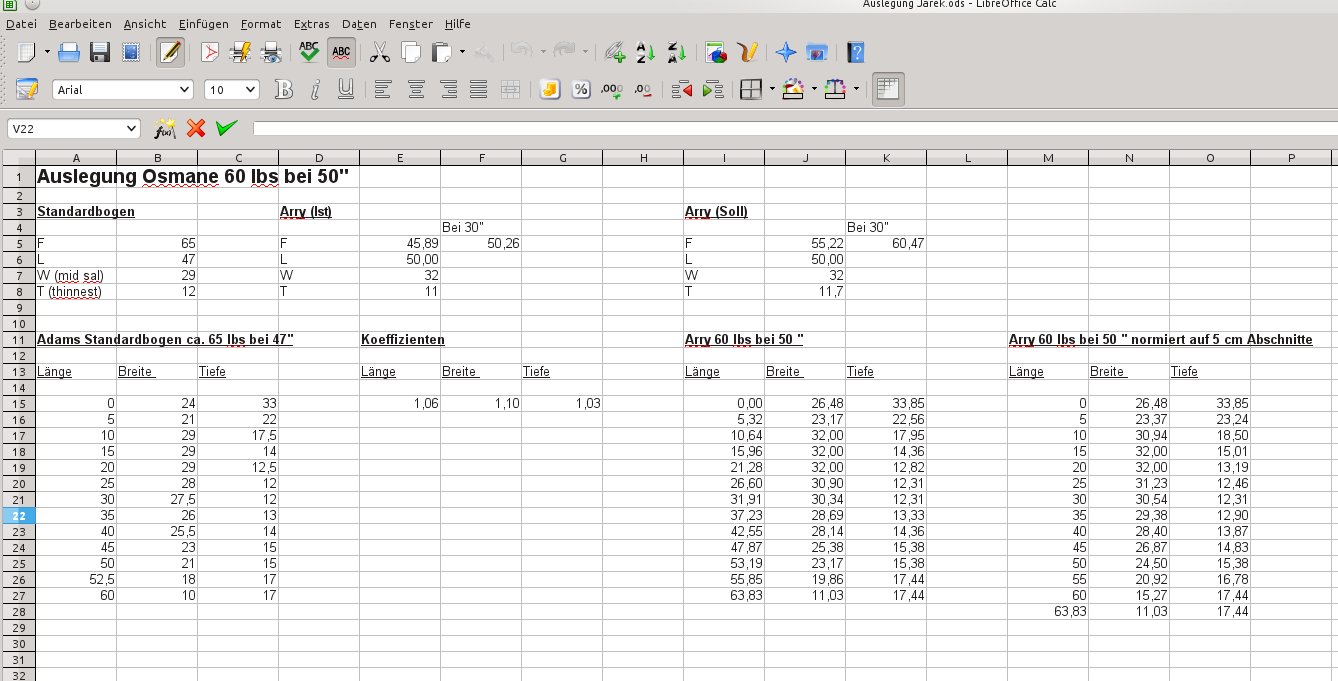
Task: Open the Extras menu
Action: [312, 23]
